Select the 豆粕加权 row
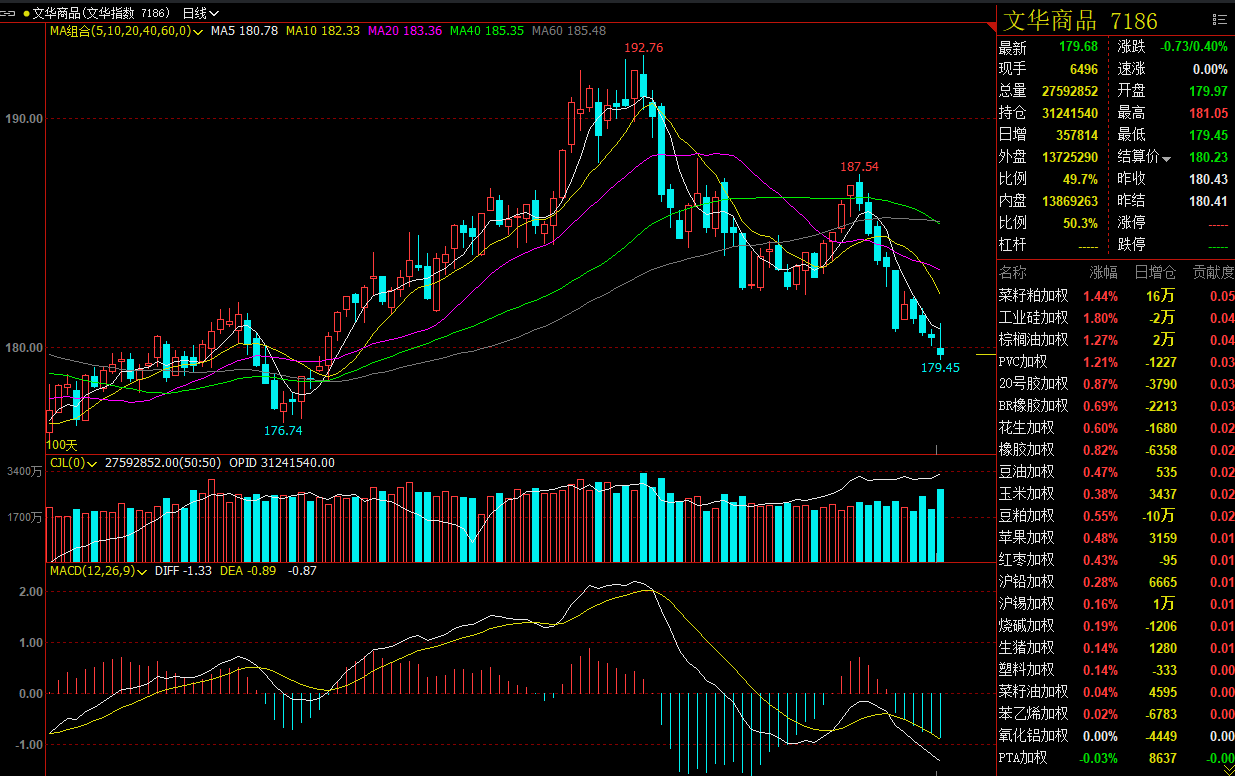This screenshot has width=1235, height=776. tap(1116, 516)
